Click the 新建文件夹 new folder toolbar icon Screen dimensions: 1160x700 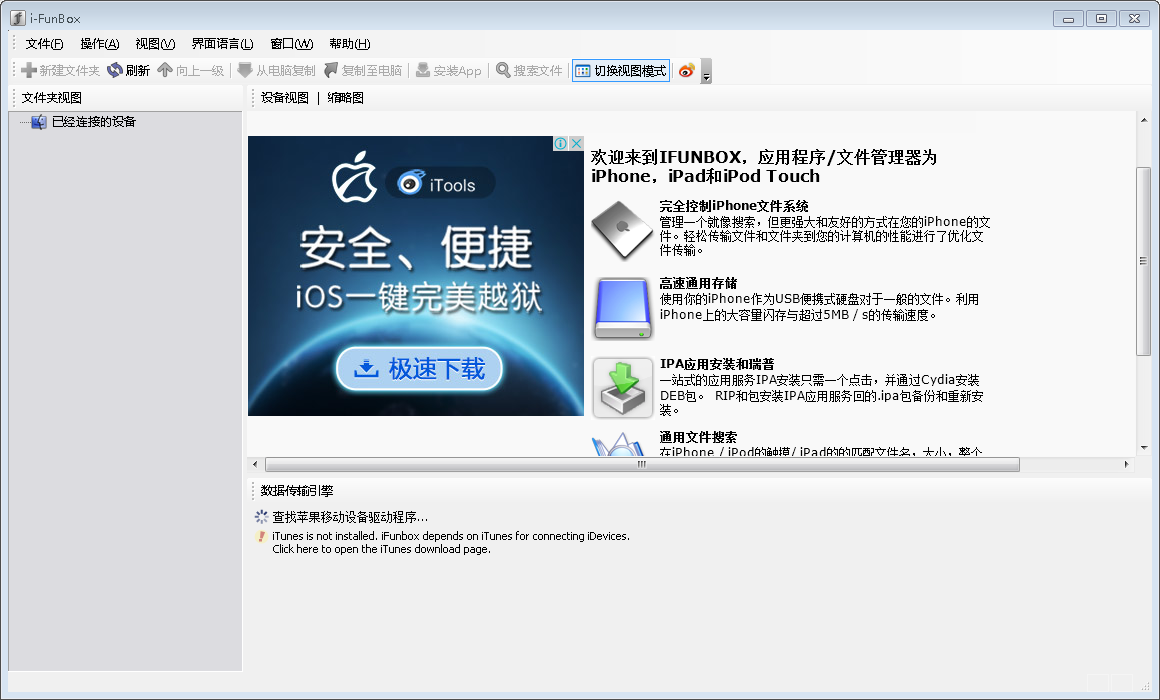click(29, 70)
